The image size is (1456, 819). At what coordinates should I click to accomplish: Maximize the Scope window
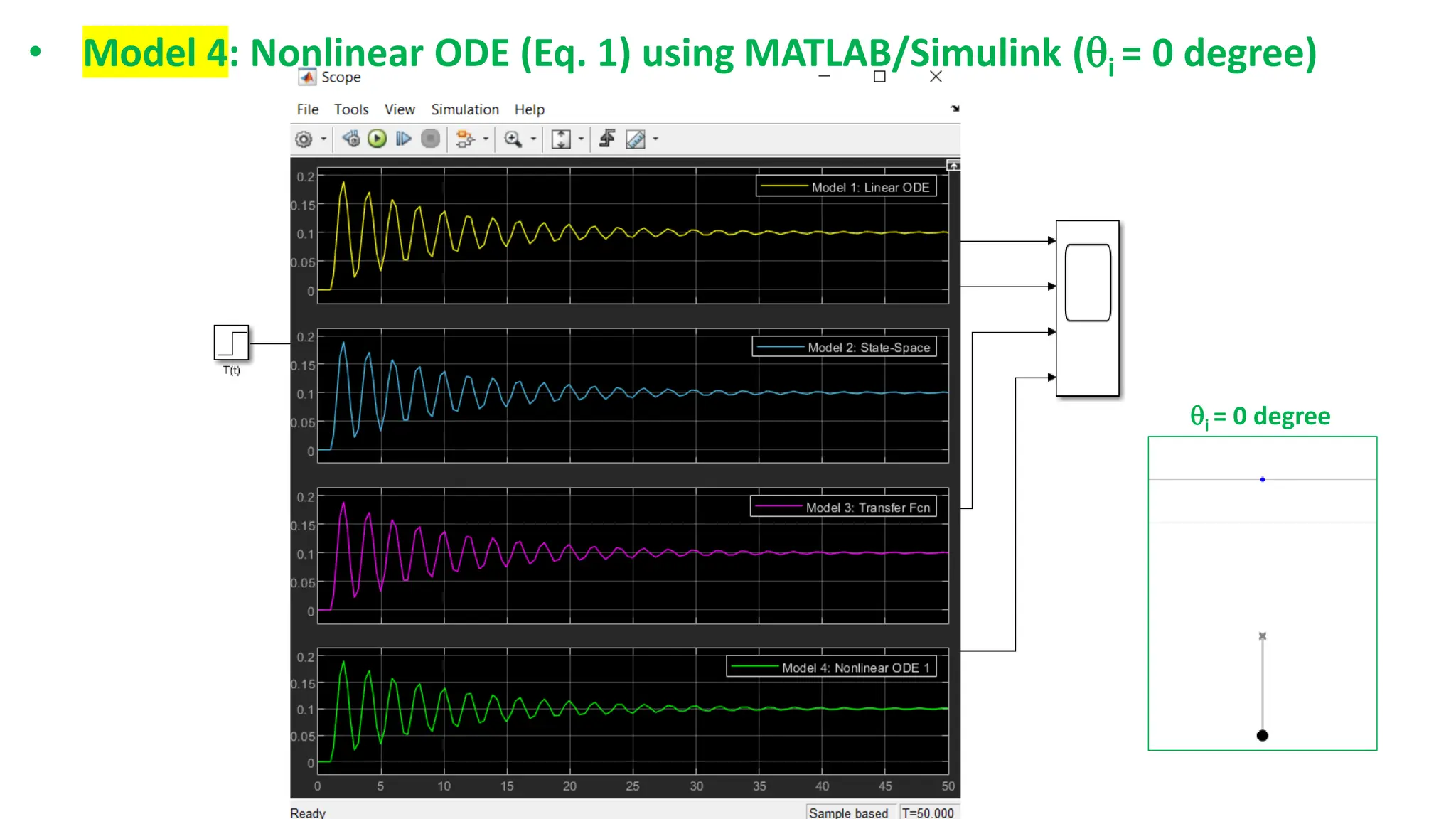pos(879,76)
